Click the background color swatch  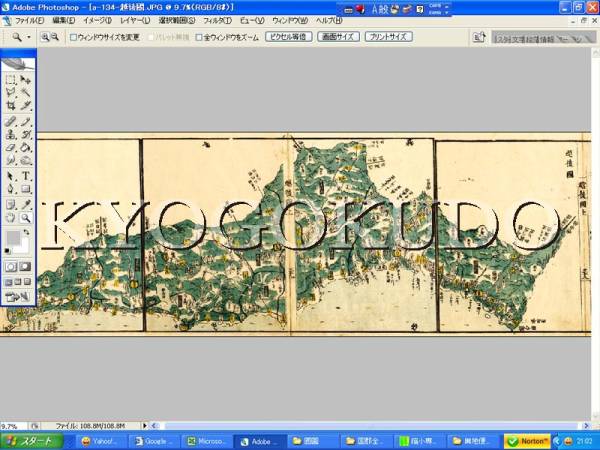24,247
